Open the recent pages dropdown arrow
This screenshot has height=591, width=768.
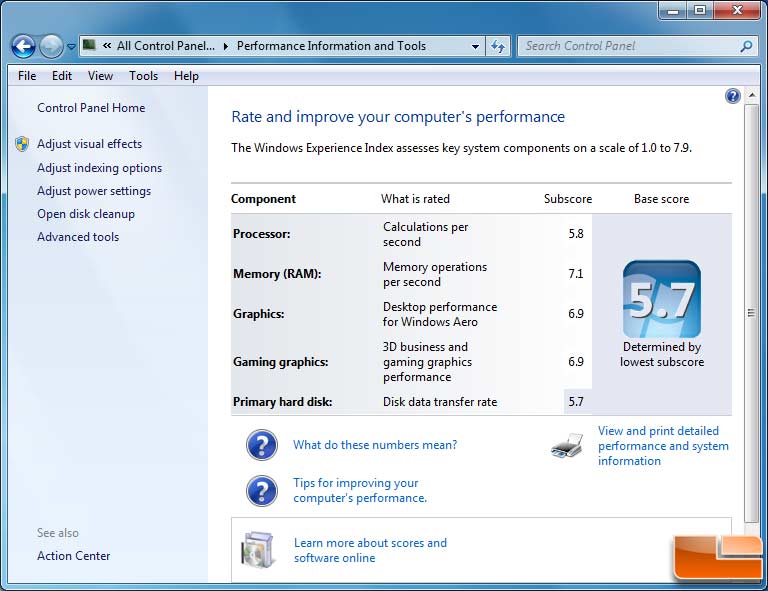pyautogui.click(x=71, y=47)
